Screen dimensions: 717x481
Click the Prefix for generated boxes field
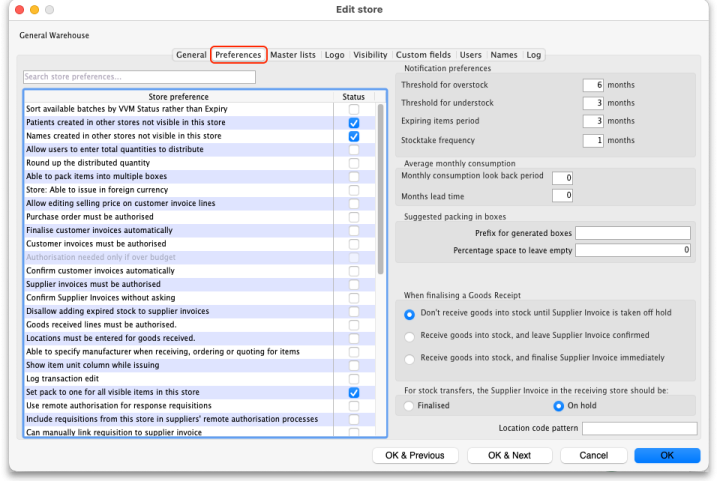click(x=632, y=233)
